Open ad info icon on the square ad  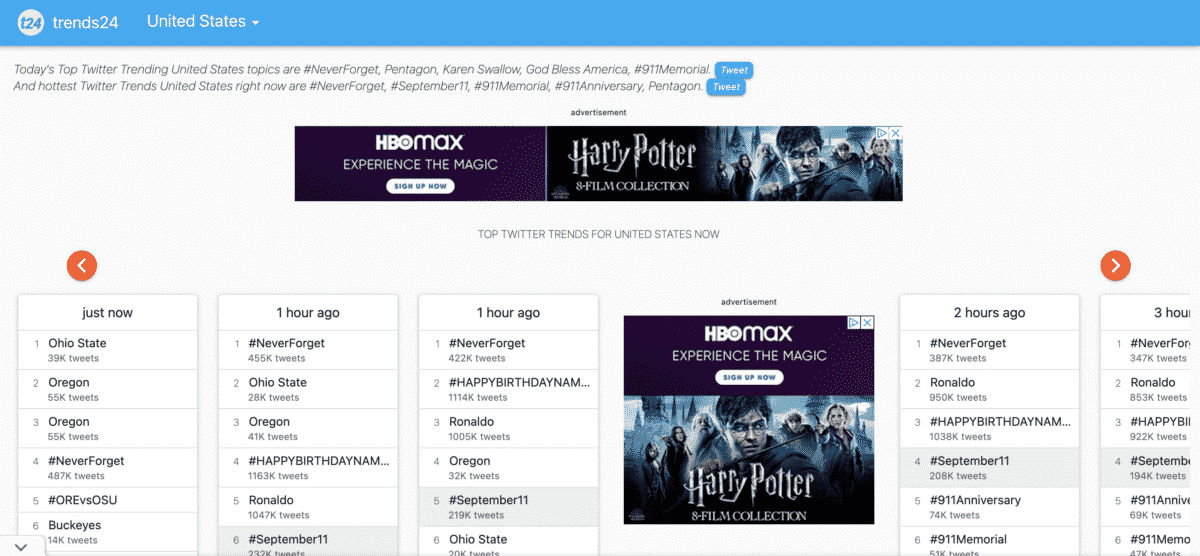pos(854,323)
